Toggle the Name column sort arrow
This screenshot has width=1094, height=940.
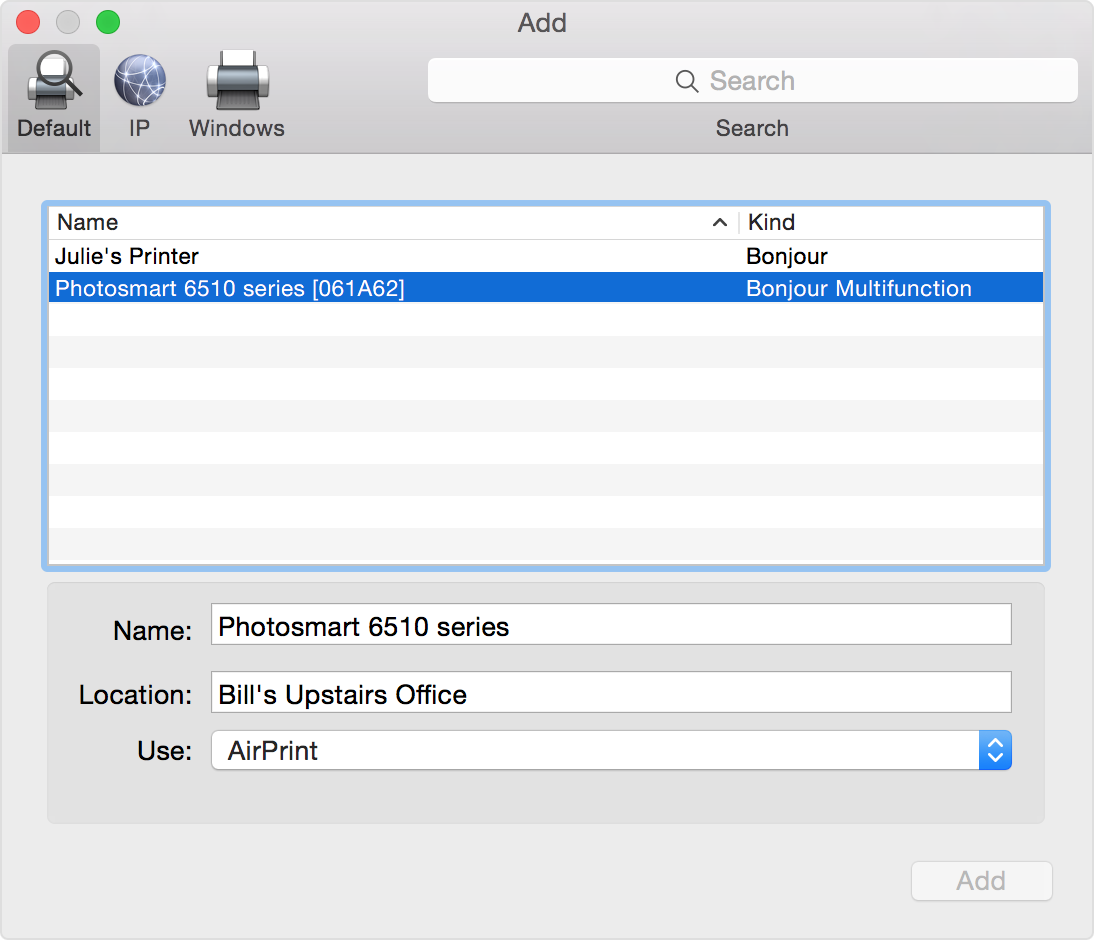point(719,223)
